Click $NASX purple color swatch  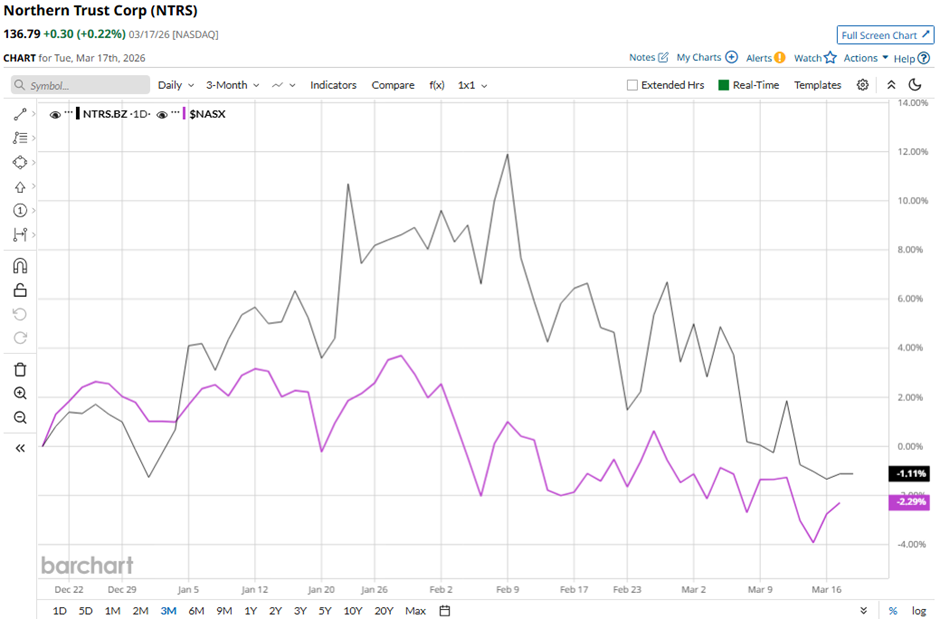pos(185,114)
